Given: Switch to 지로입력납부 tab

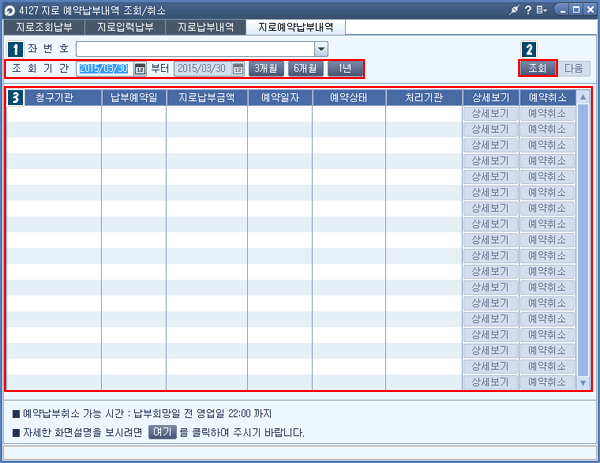Looking at the screenshot, I should pos(125,27).
